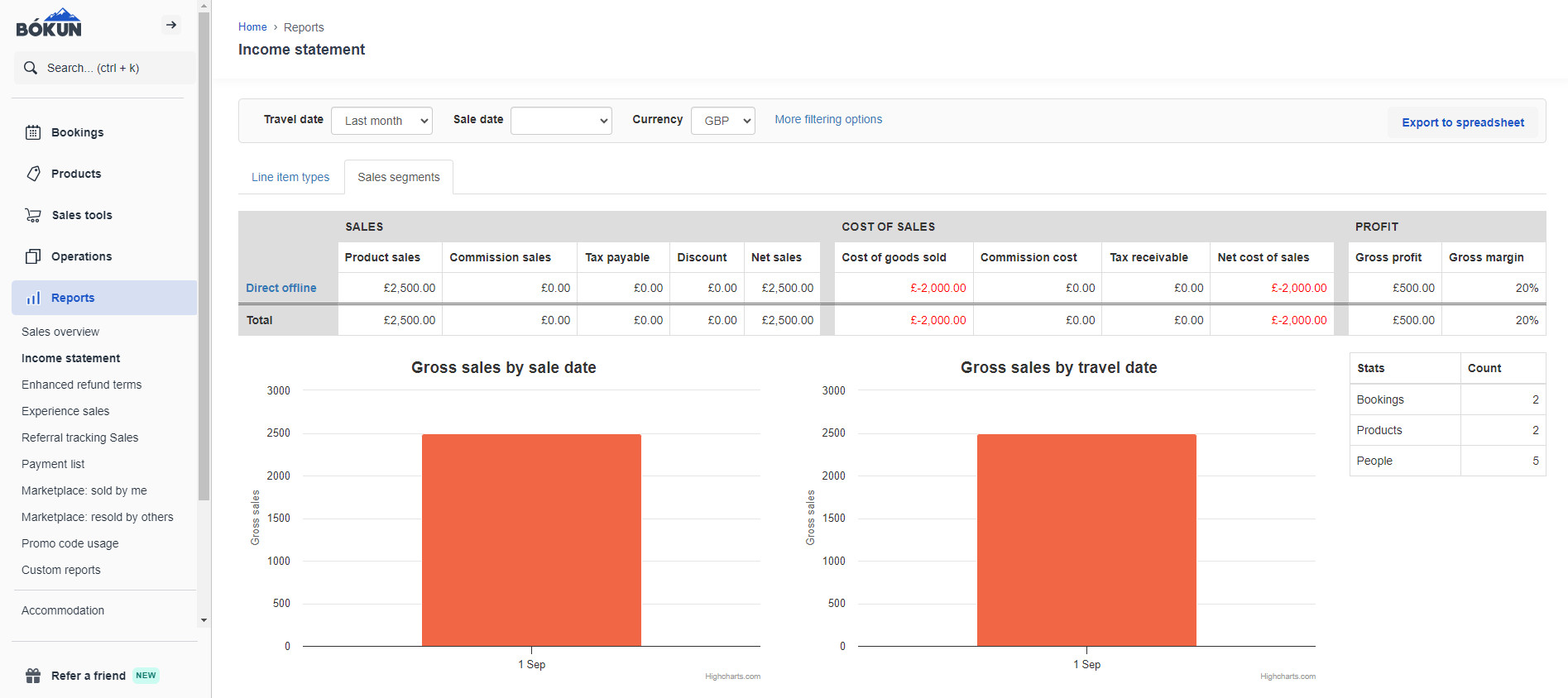Open Bookings via calendar icon

33,132
